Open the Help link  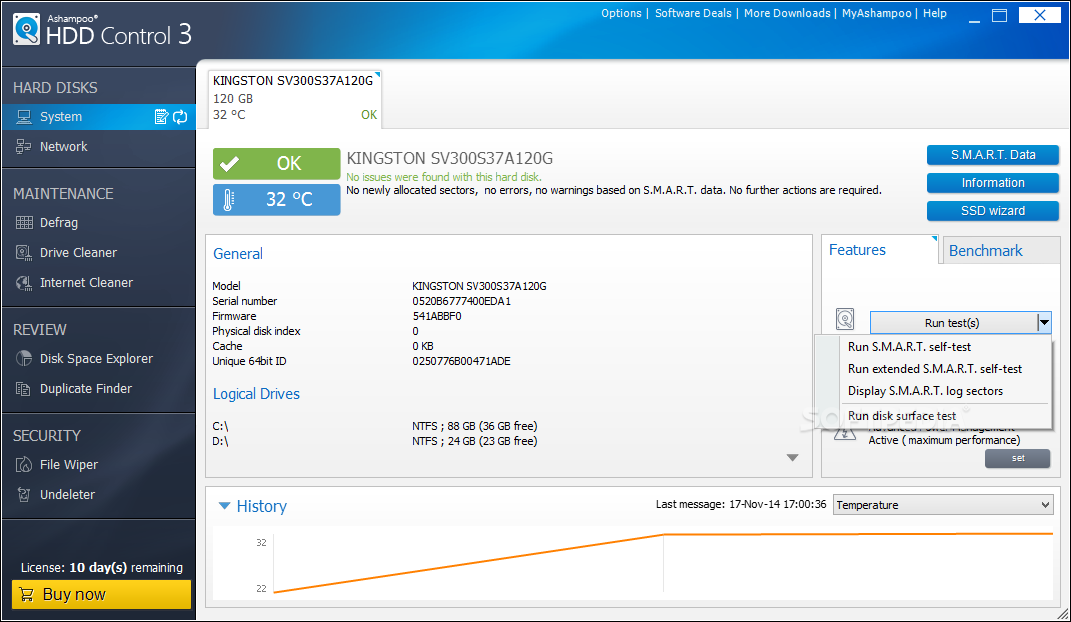click(934, 13)
